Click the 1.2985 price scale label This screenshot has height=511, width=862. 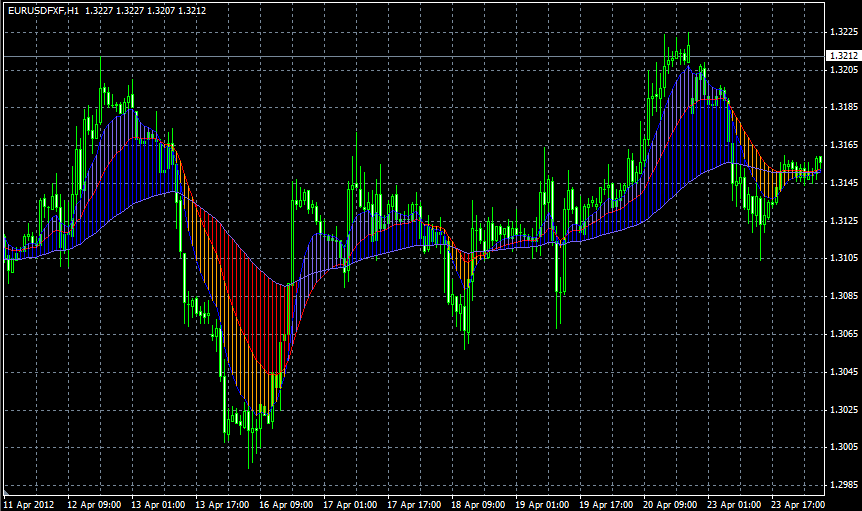pos(844,485)
